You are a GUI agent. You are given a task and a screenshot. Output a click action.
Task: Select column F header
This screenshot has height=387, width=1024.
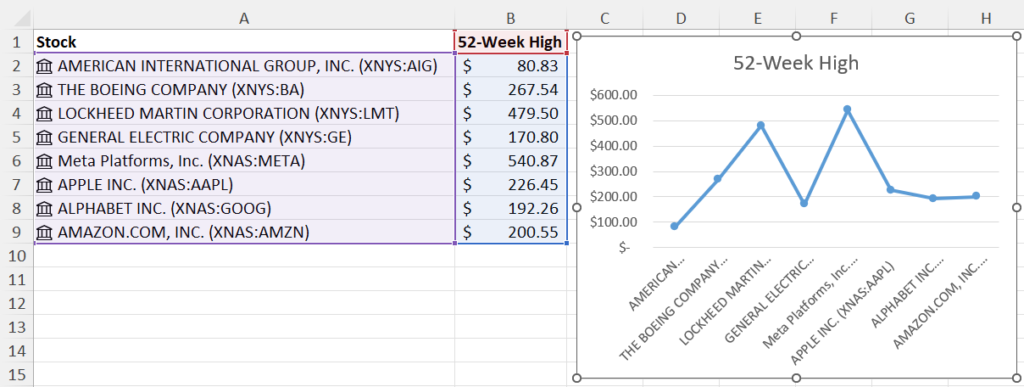pos(834,19)
